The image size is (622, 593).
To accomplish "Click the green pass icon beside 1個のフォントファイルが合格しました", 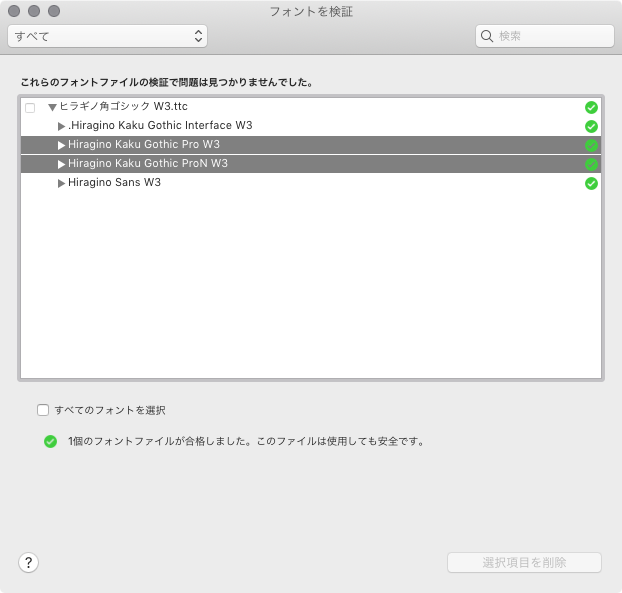I will click(50, 441).
